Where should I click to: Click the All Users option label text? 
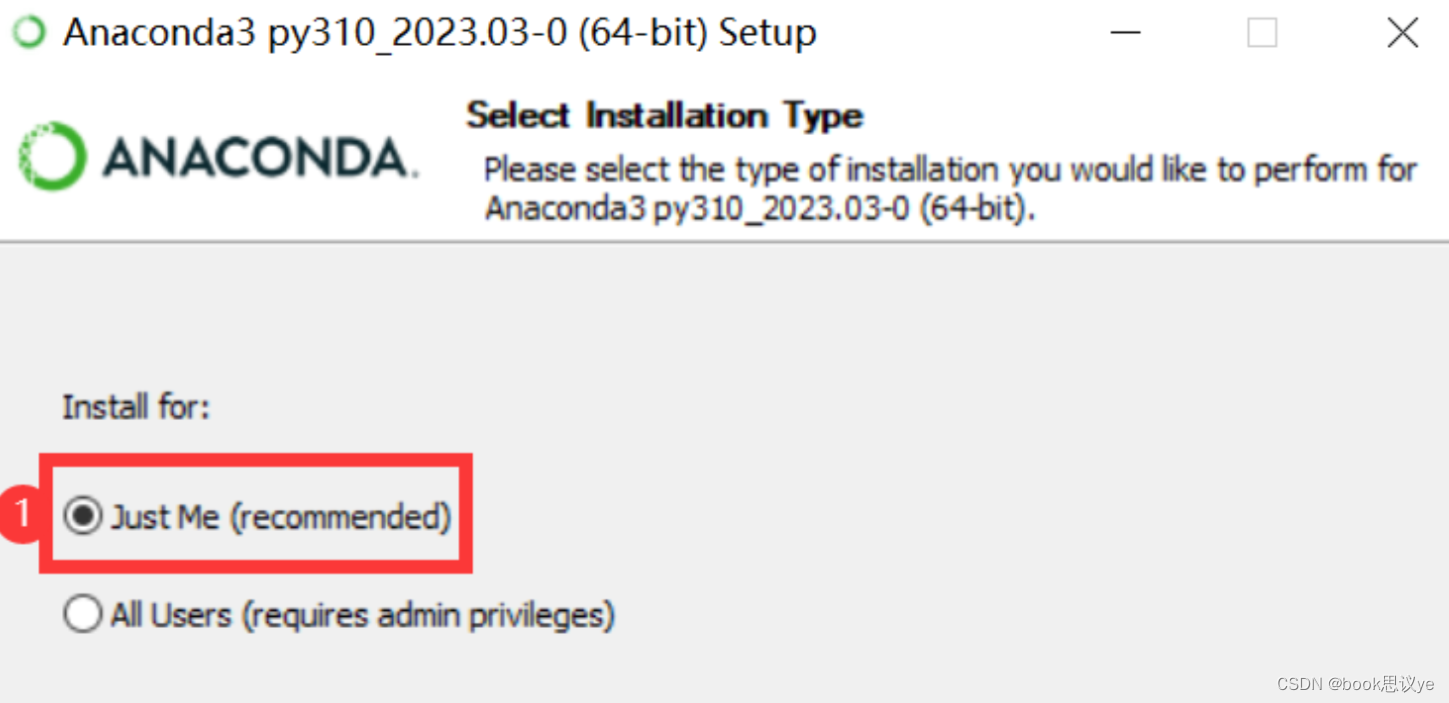coord(363,614)
